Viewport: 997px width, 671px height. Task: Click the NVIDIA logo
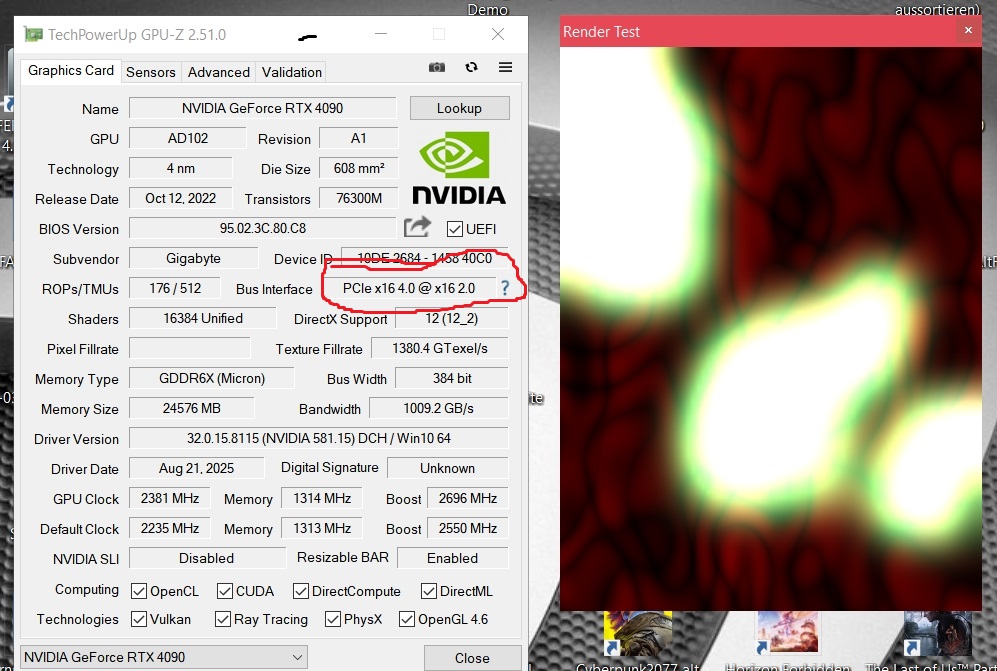459,168
